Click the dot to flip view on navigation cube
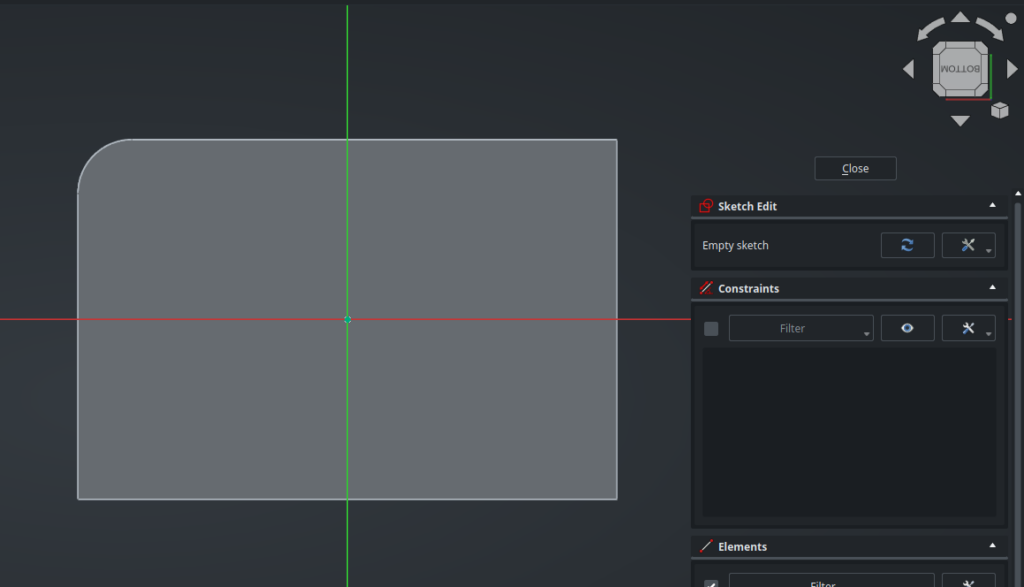Screen dimensions: 1024x587 click(x=1010, y=18)
